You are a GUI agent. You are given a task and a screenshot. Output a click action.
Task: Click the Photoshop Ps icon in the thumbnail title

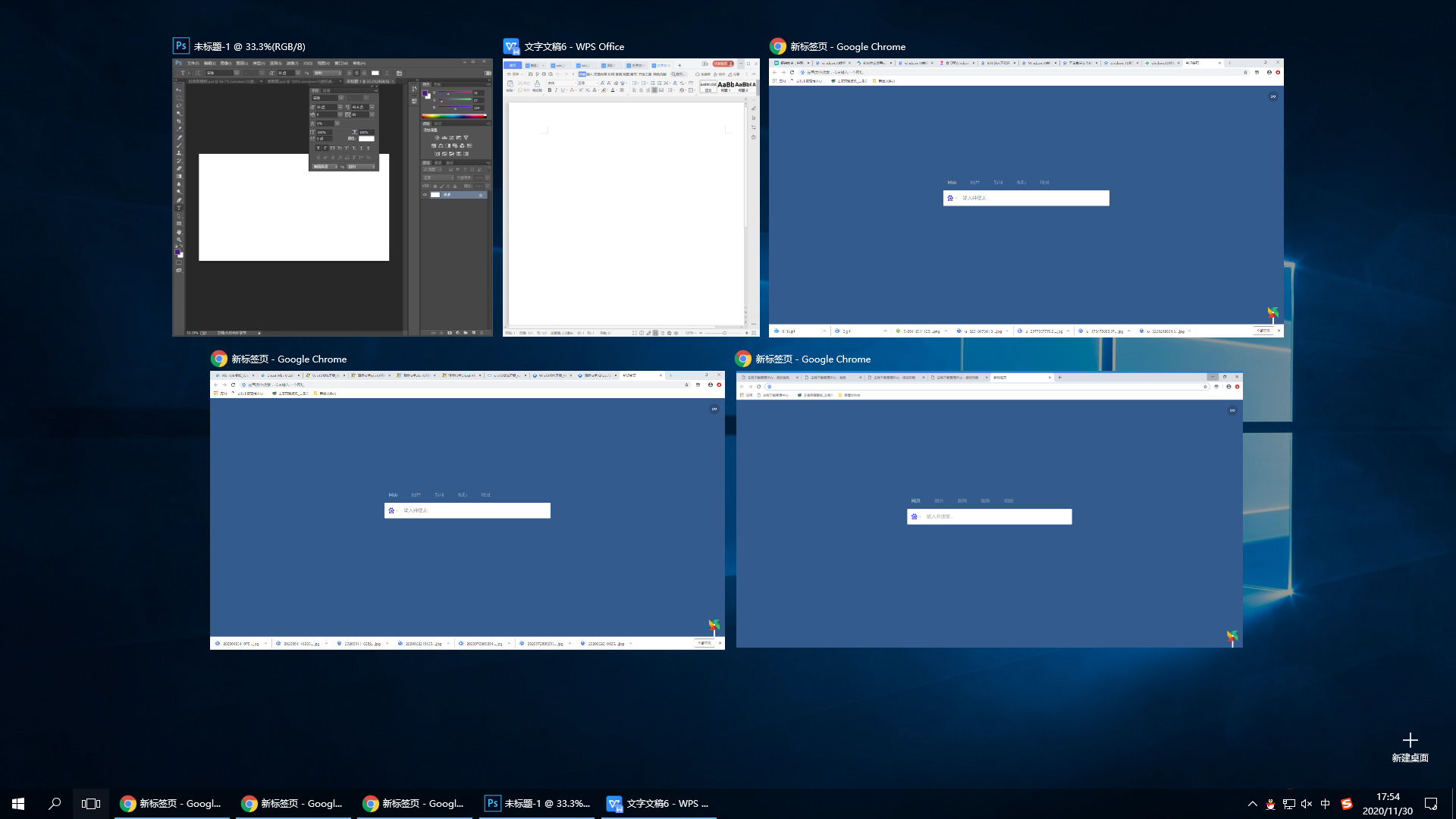tap(181, 45)
